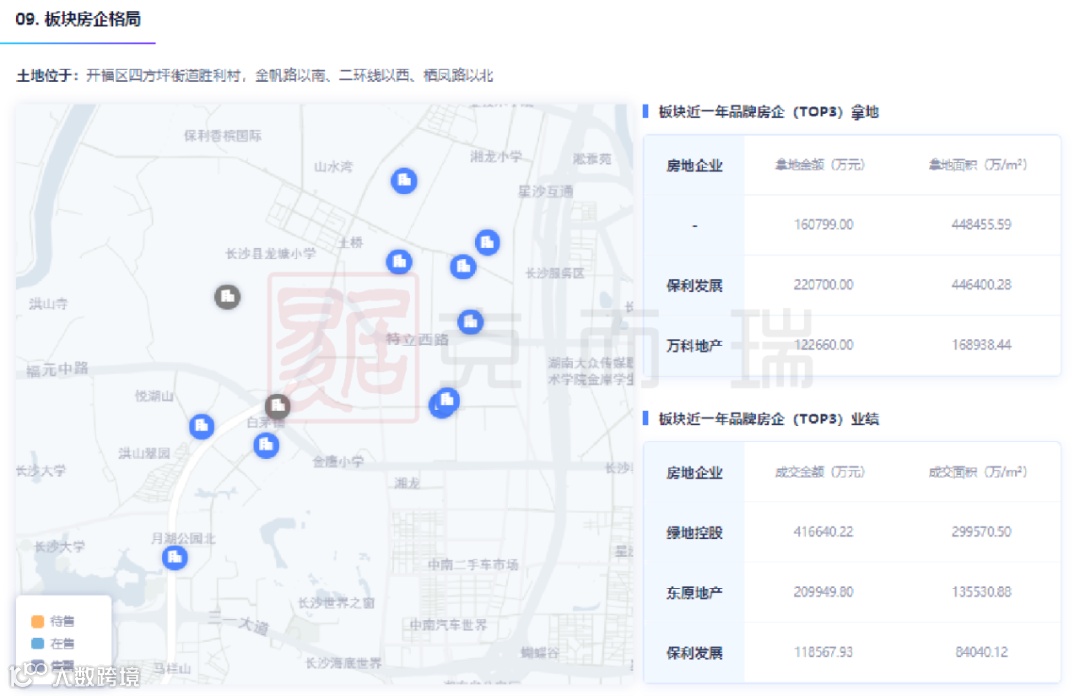Click the 待售 legend label

point(62,621)
